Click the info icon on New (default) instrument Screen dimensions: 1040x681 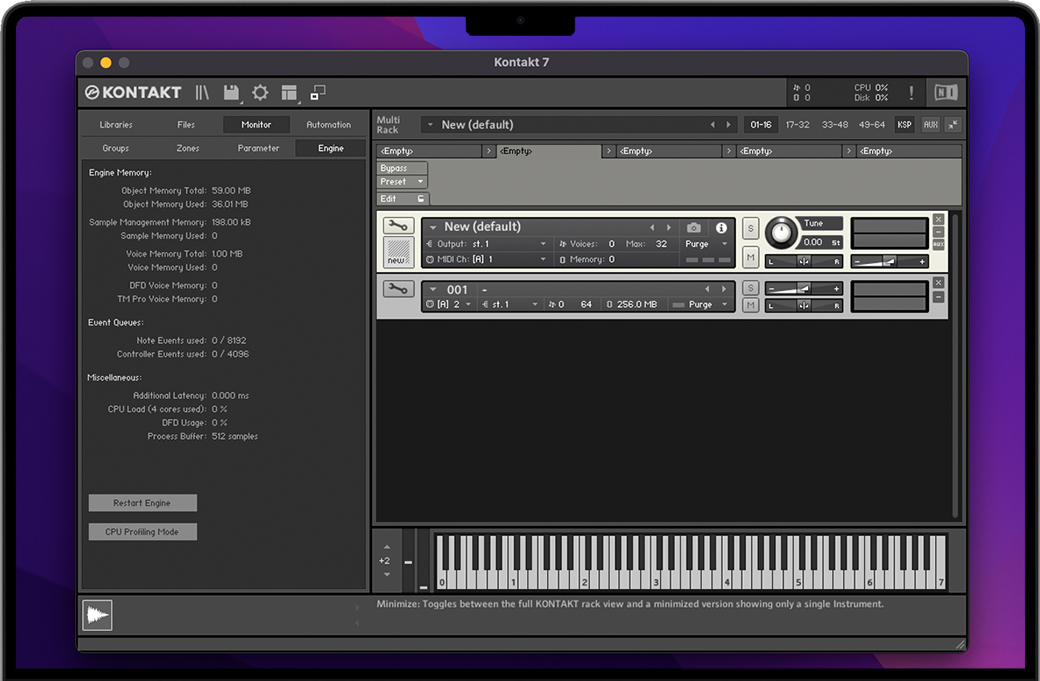pyautogui.click(x=721, y=228)
